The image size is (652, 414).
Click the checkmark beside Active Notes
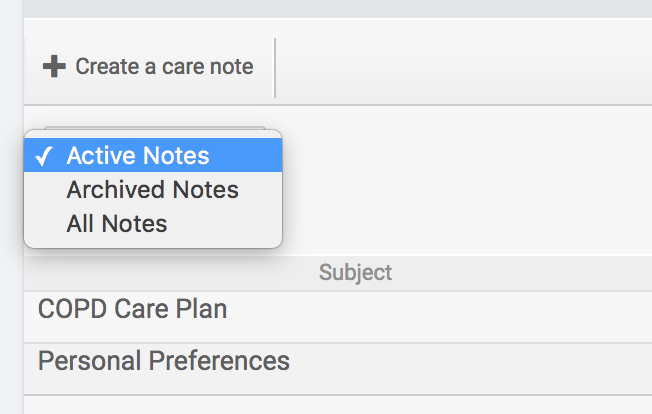44,156
